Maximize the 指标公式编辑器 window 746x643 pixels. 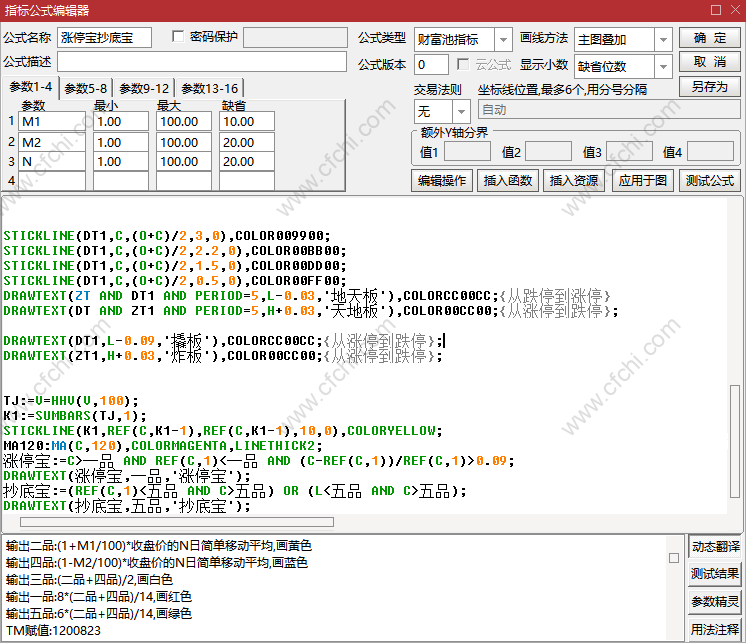click(x=716, y=10)
